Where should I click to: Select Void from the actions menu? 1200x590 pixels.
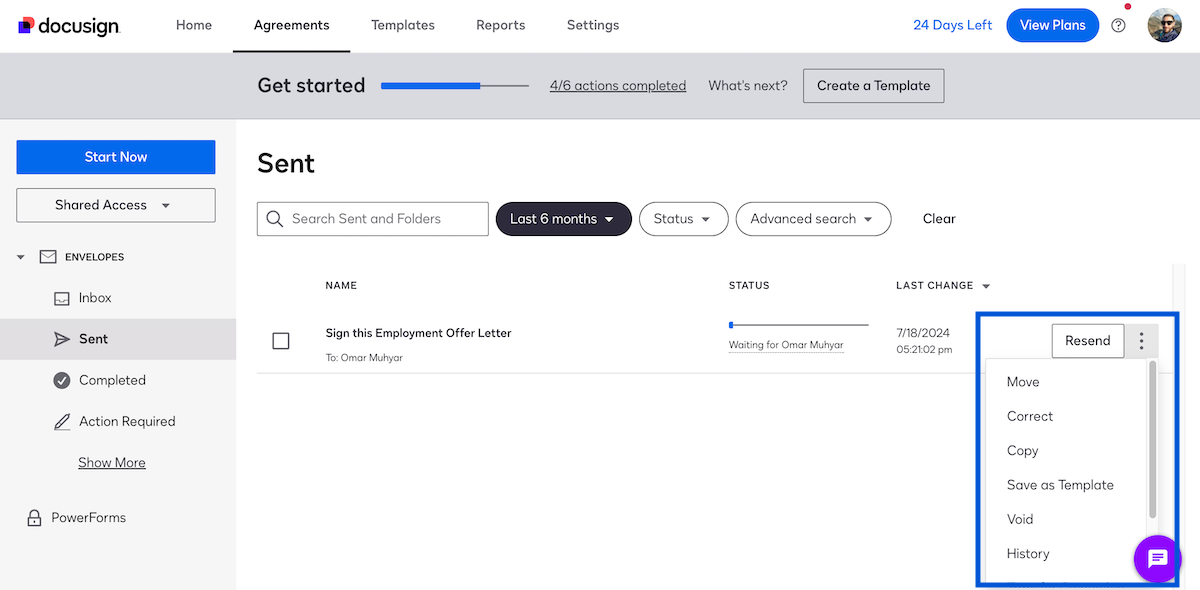pyautogui.click(x=1019, y=519)
